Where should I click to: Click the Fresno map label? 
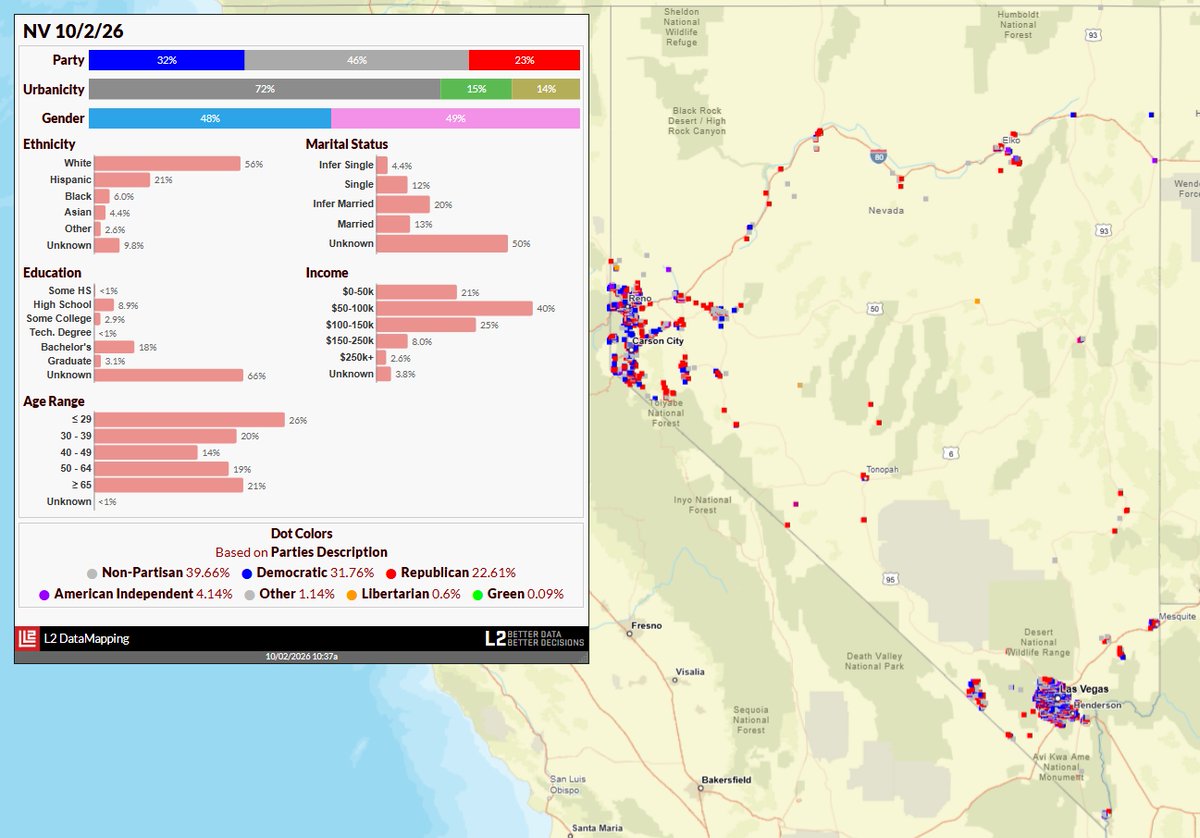[645, 626]
